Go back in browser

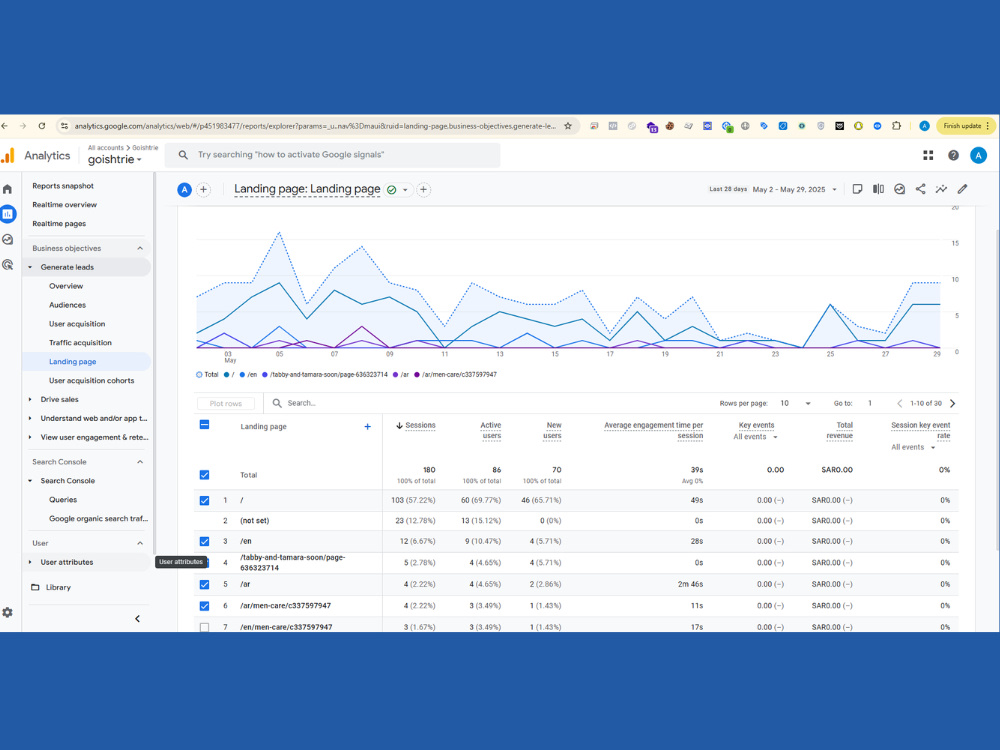point(4,126)
